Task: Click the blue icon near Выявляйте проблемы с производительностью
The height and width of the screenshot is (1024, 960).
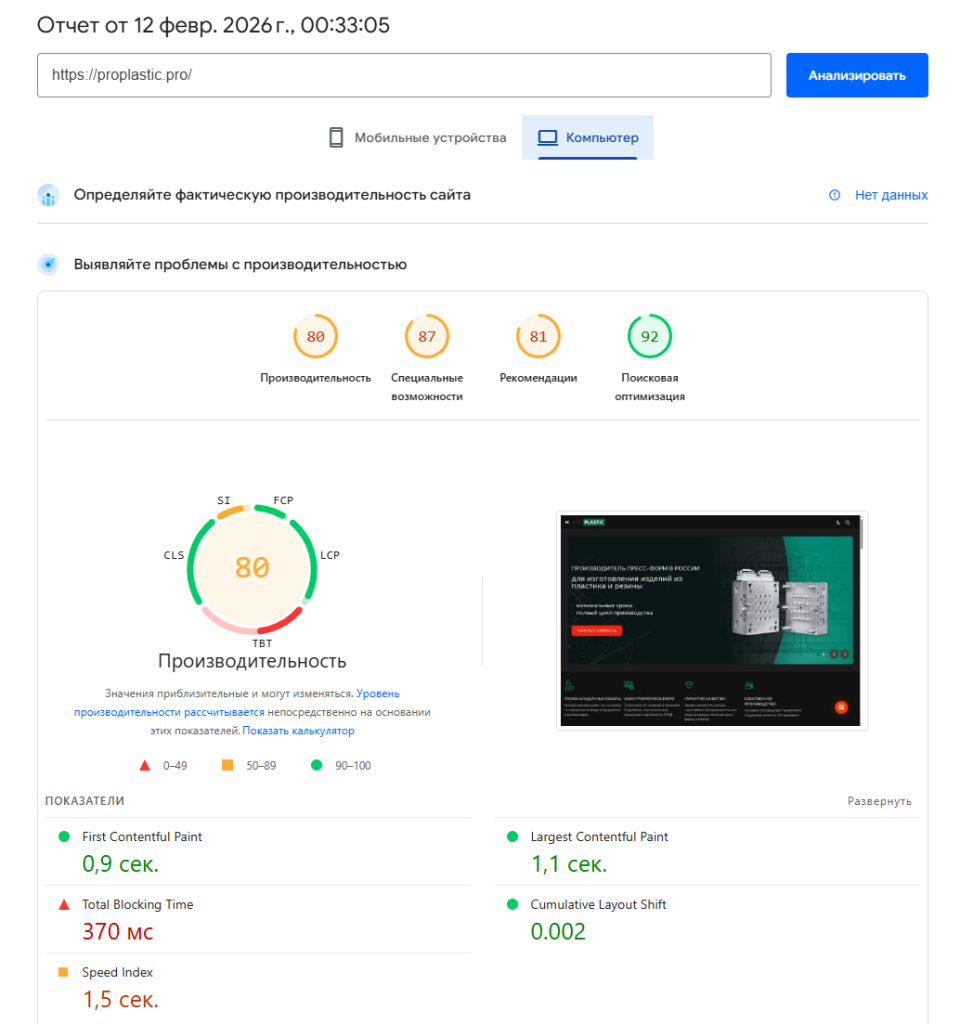Action: (x=47, y=263)
